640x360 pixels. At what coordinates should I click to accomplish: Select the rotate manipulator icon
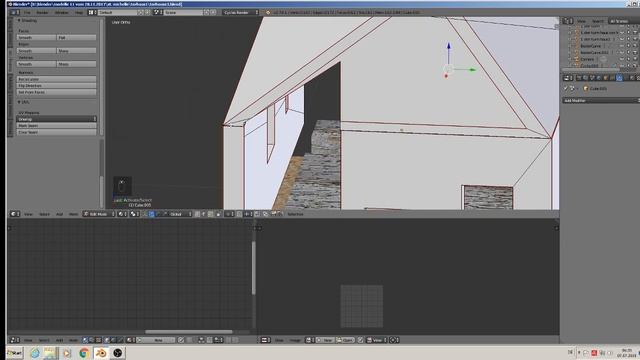click(158, 214)
